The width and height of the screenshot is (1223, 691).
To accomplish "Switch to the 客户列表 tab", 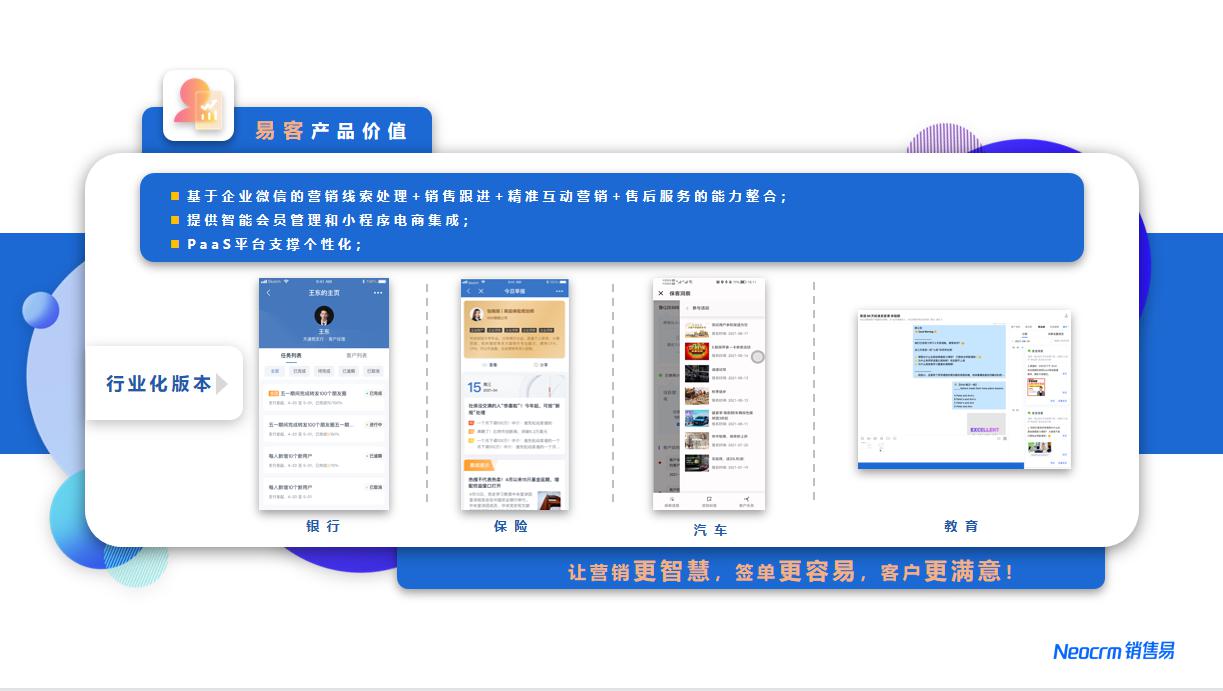I will coord(357,355).
